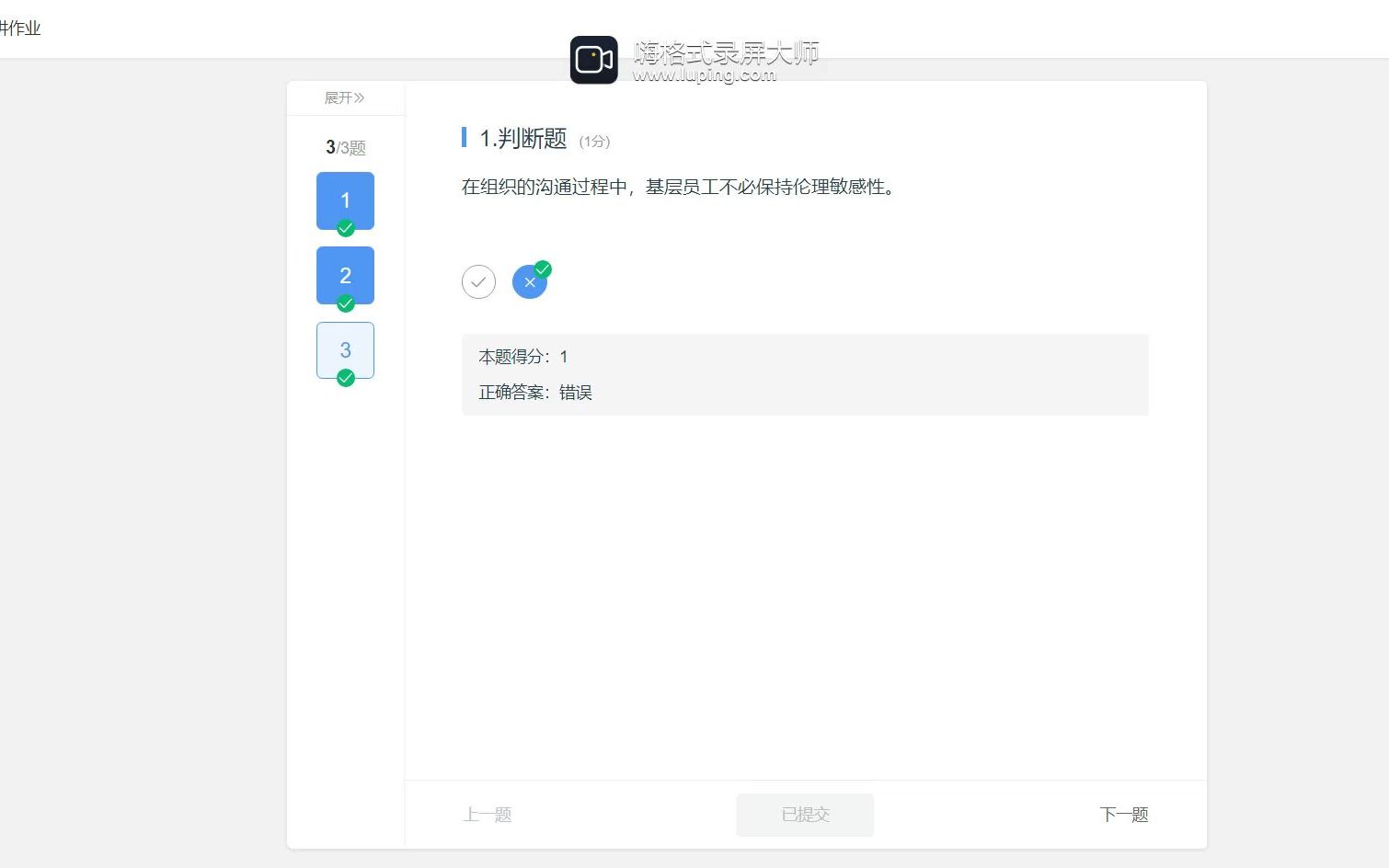Click the 正确答案: 错误 answer text
Screen dimensions: 1389x868
coord(535,393)
